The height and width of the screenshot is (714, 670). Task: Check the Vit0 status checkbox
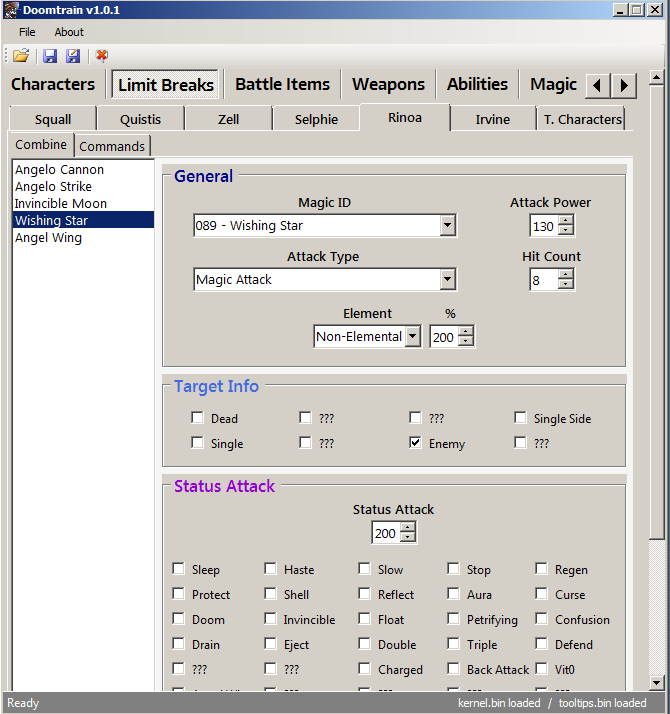click(541, 669)
